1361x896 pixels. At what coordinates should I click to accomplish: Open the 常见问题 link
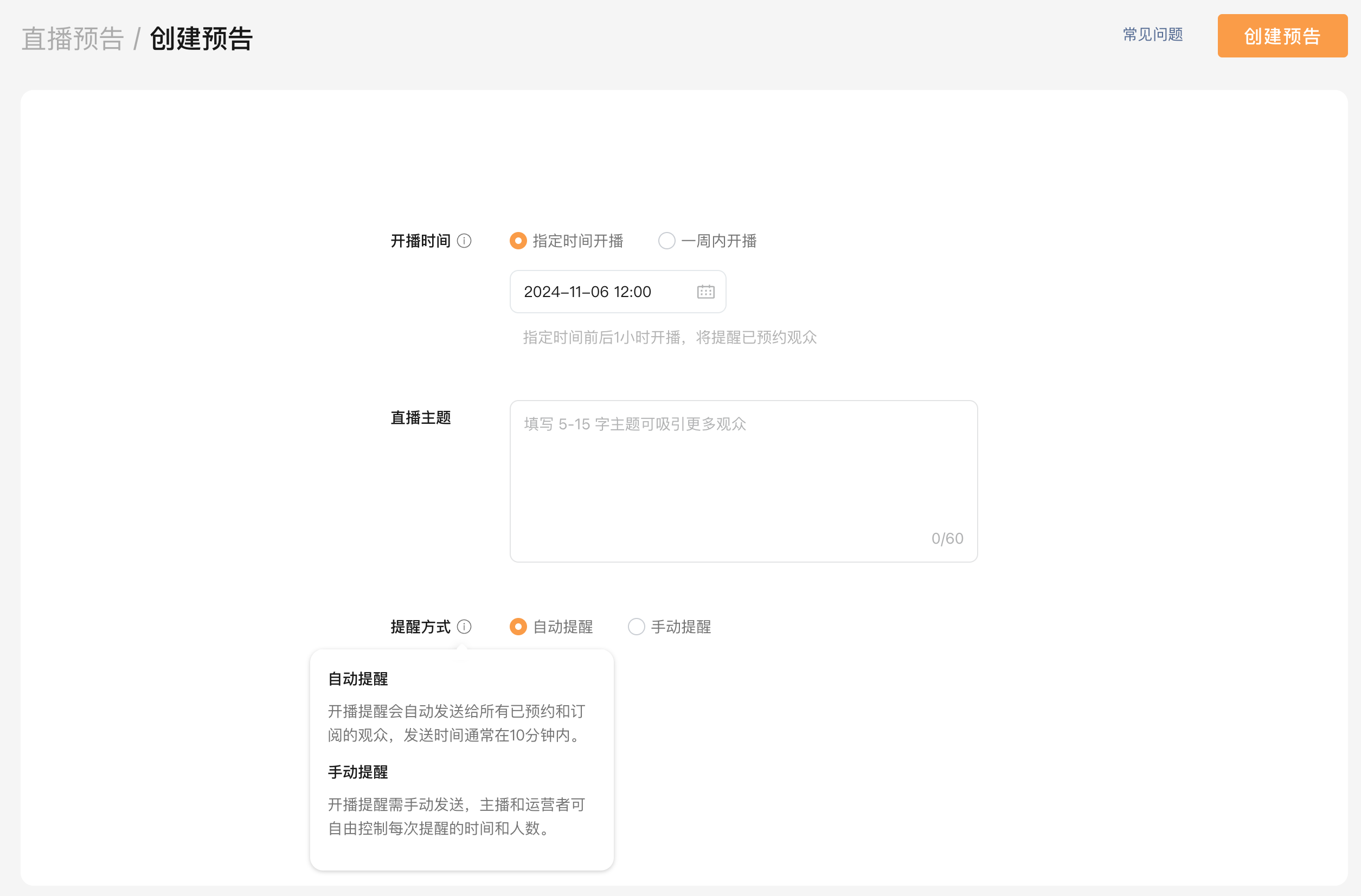1152,34
